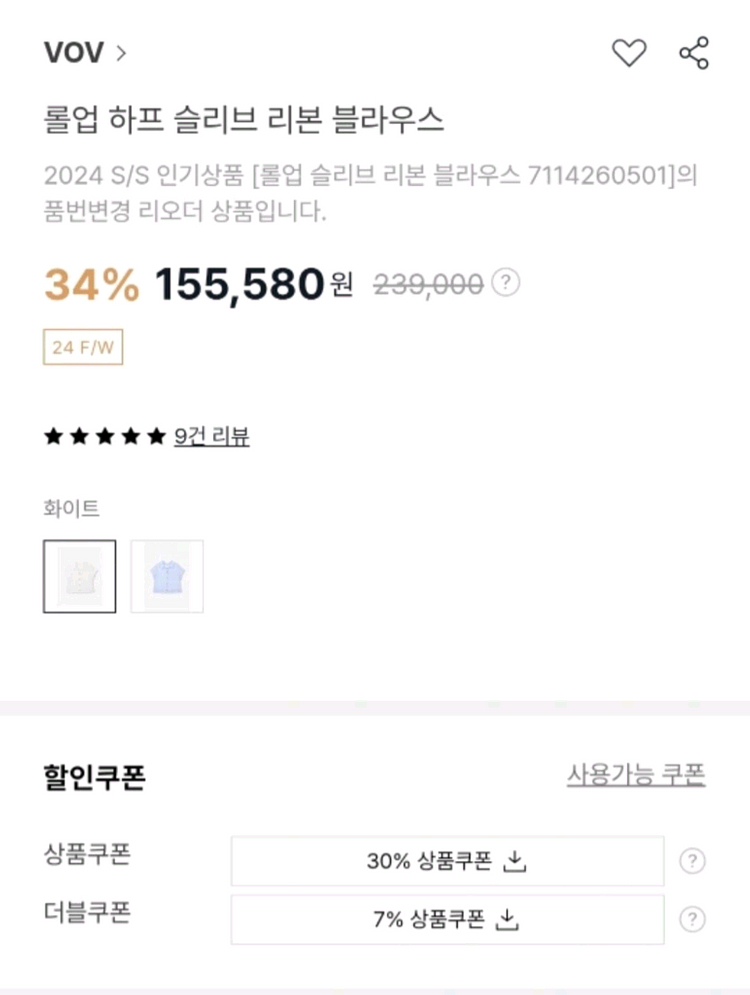
Task: Click download icon on 7% 상품쿠폰
Action: click(x=507, y=919)
